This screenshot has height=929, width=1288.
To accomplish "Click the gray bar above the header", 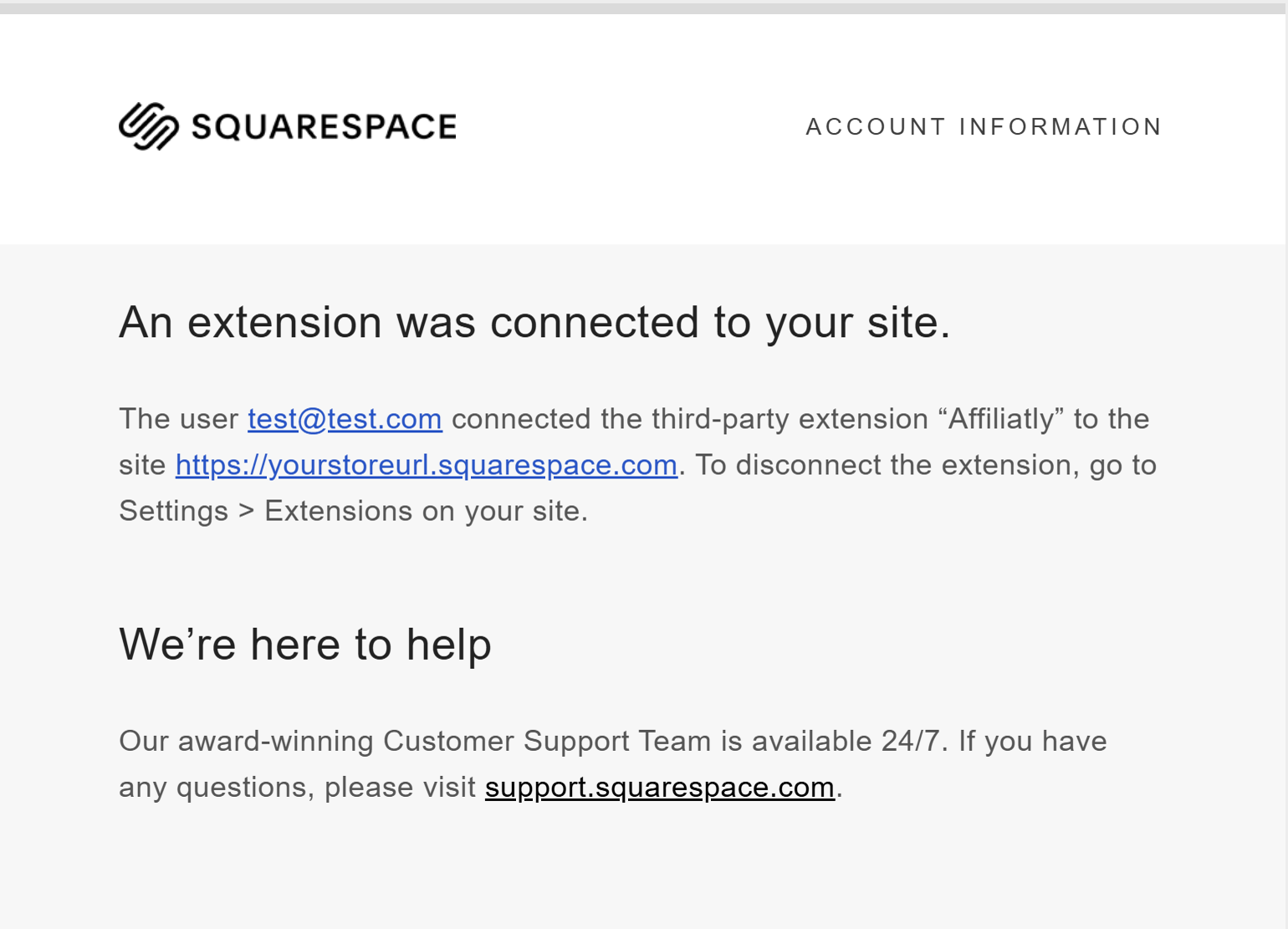I will pos(642,8).
